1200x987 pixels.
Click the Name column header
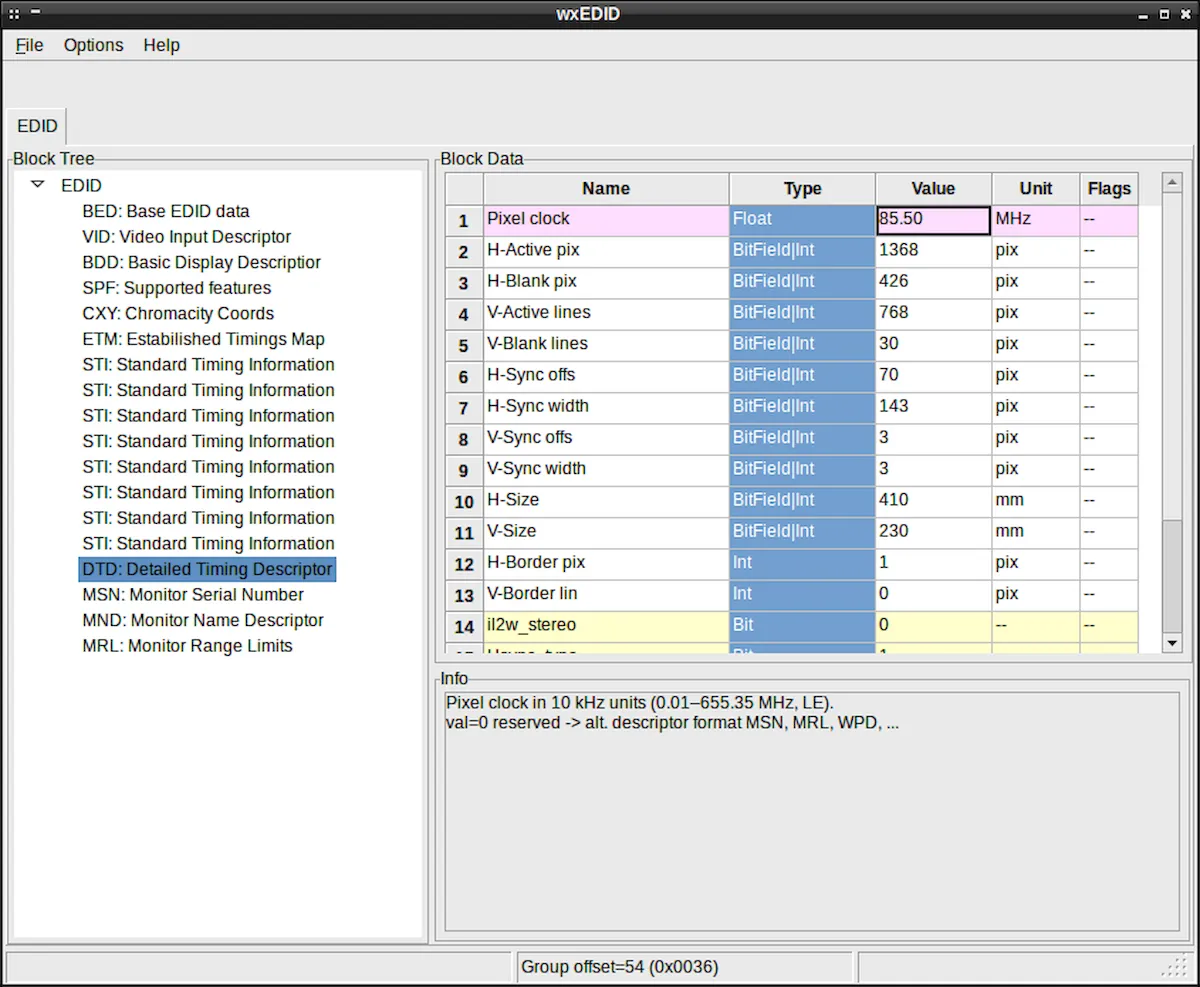606,188
